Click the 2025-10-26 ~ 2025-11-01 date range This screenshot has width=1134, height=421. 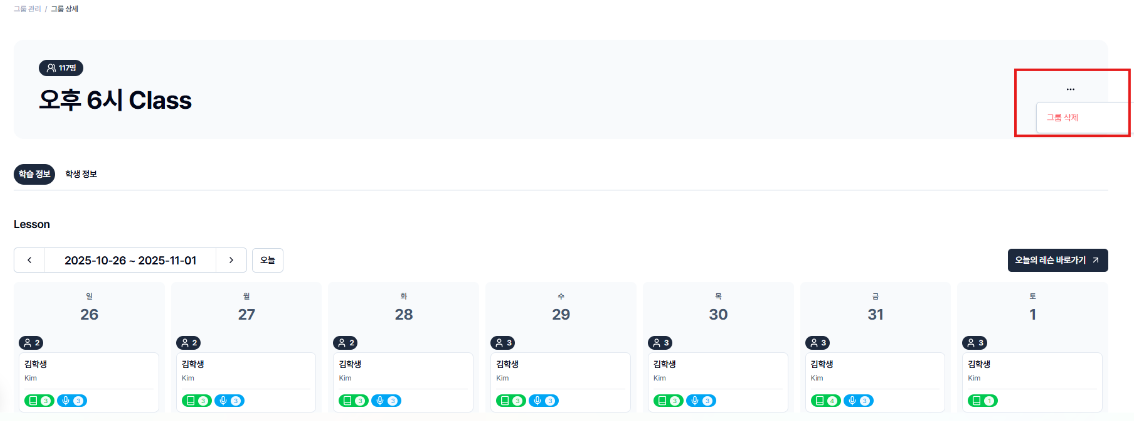point(130,260)
